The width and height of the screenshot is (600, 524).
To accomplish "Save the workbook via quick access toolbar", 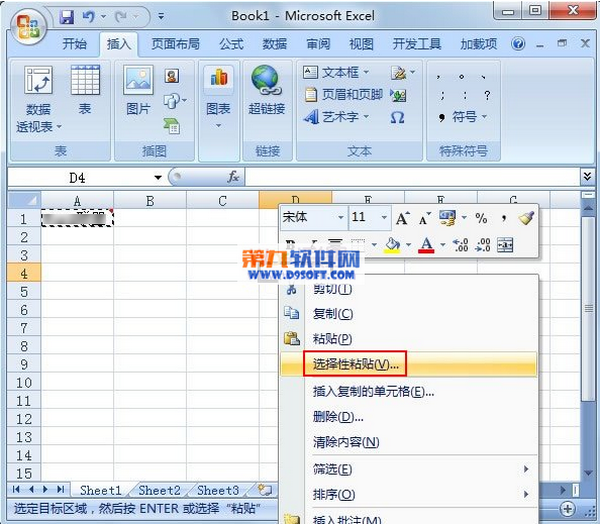I will coord(67,16).
